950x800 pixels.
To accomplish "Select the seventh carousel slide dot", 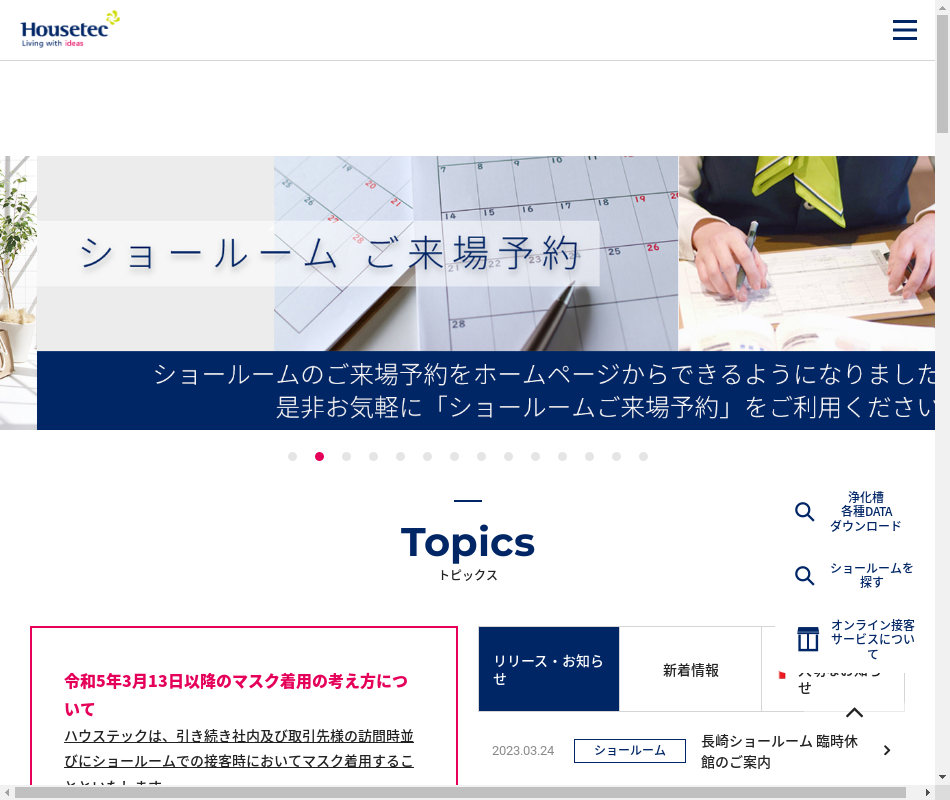I will [x=454, y=456].
